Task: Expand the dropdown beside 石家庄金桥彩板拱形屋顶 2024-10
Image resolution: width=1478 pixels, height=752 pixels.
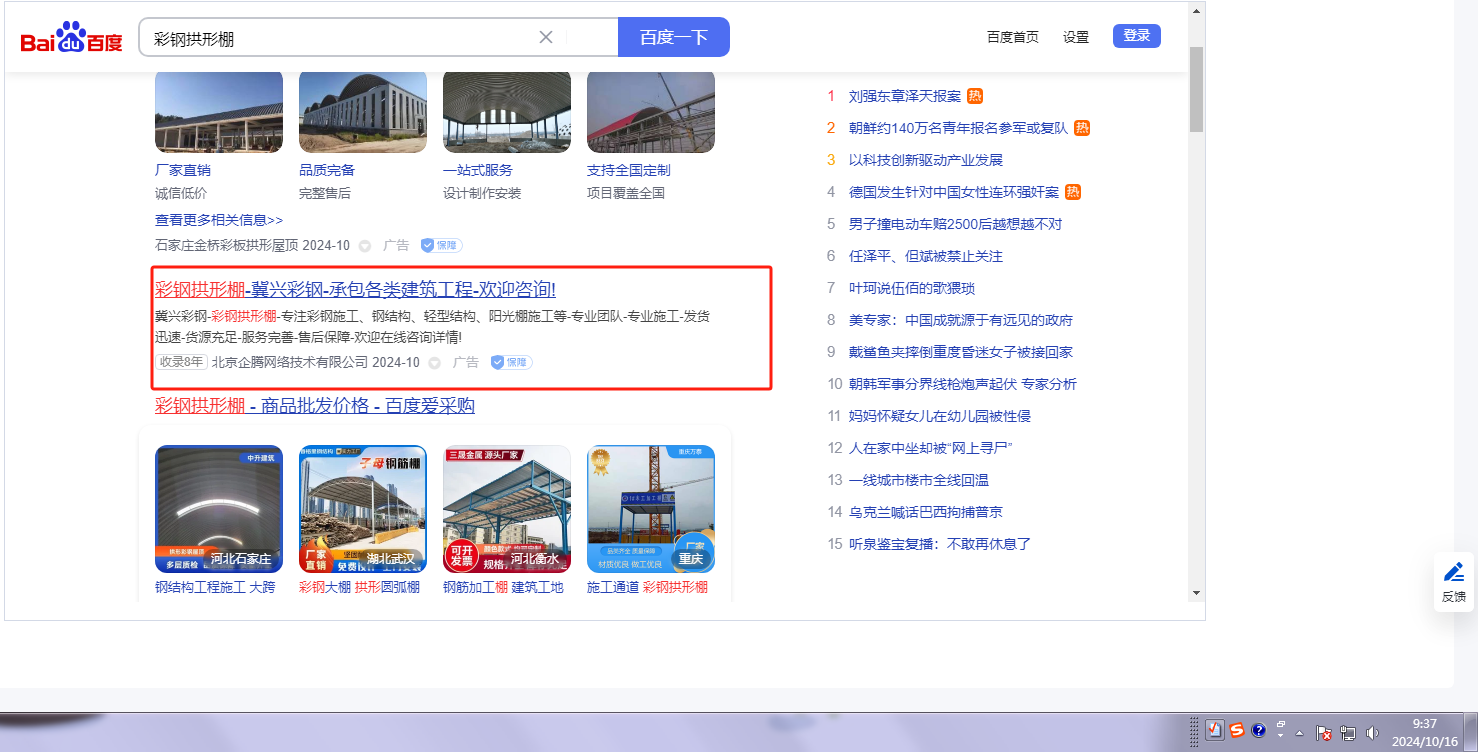Action: 365,246
